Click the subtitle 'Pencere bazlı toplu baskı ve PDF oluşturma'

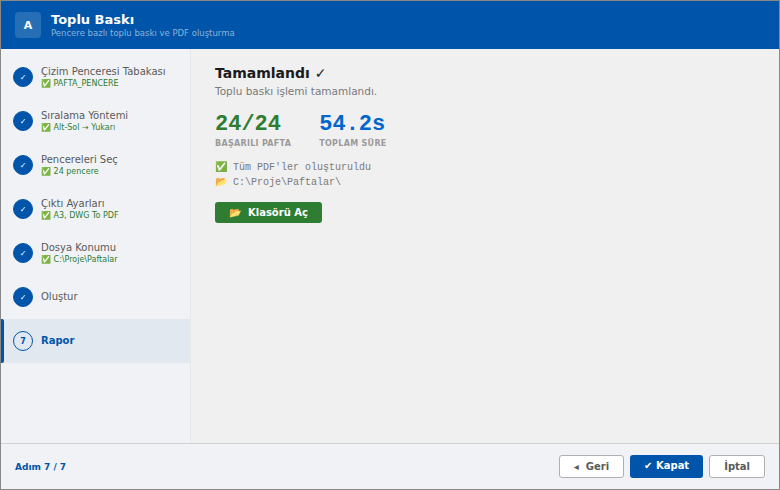142,33
